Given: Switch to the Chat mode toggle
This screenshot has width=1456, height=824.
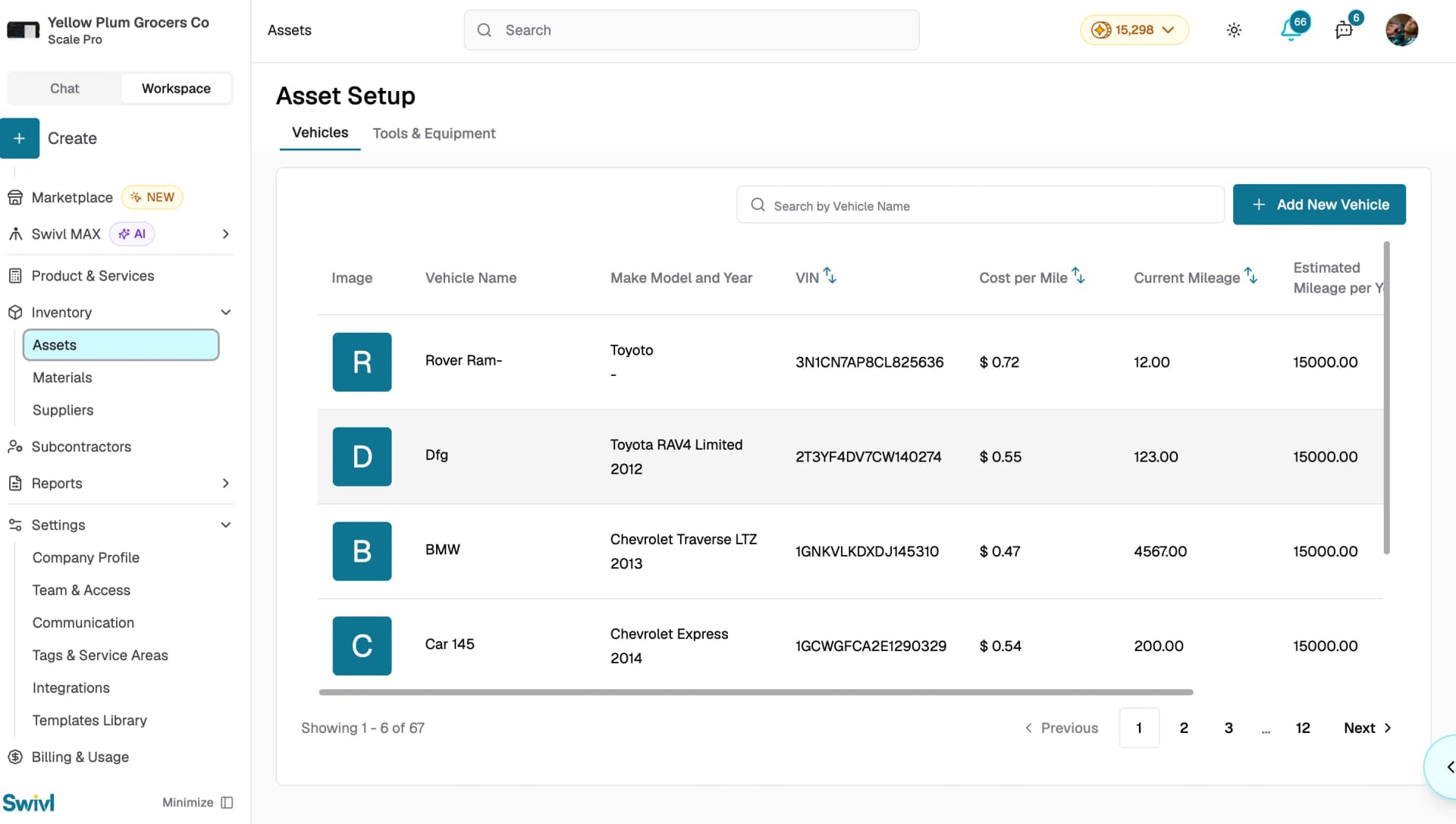Looking at the screenshot, I should [64, 89].
